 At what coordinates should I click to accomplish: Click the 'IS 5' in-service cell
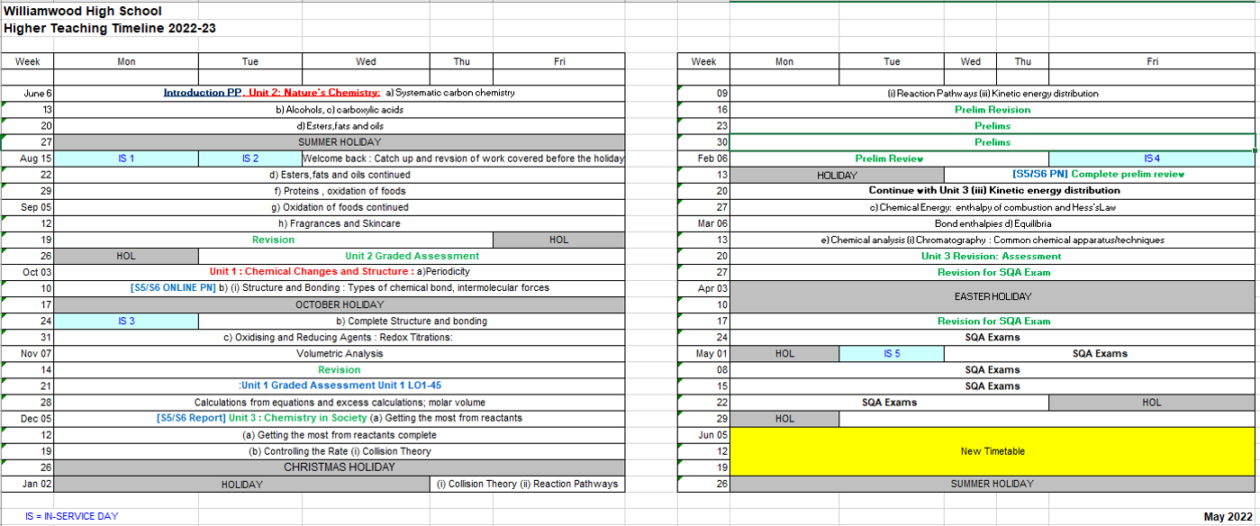pos(891,353)
